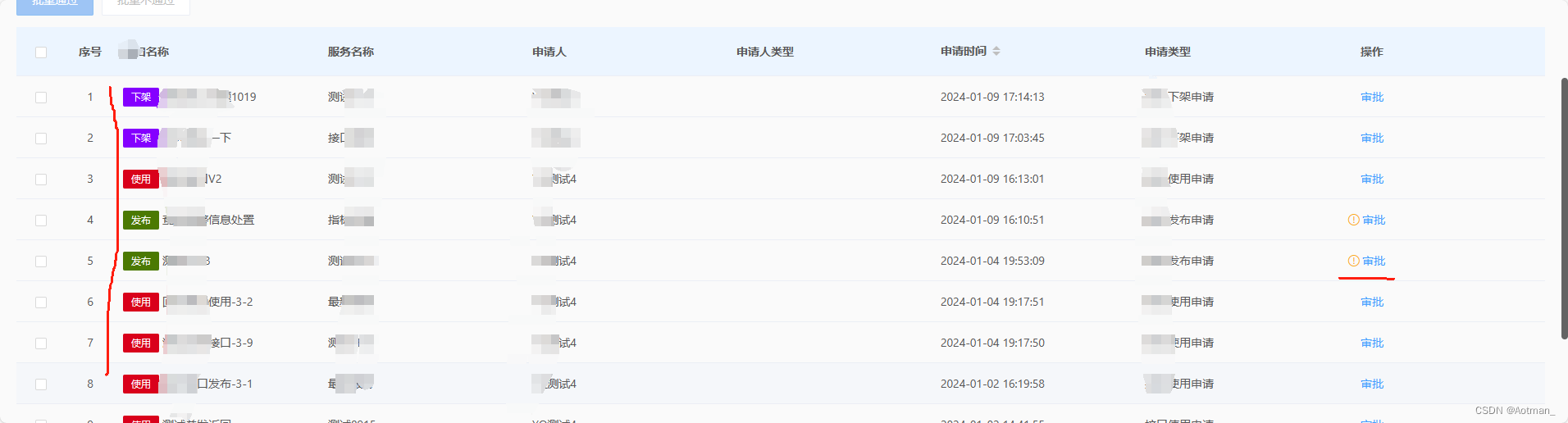Select timestamp 2024-01-09 17:14:13
The width and height of the screenshot is (1568, 423).
point(992,97)
